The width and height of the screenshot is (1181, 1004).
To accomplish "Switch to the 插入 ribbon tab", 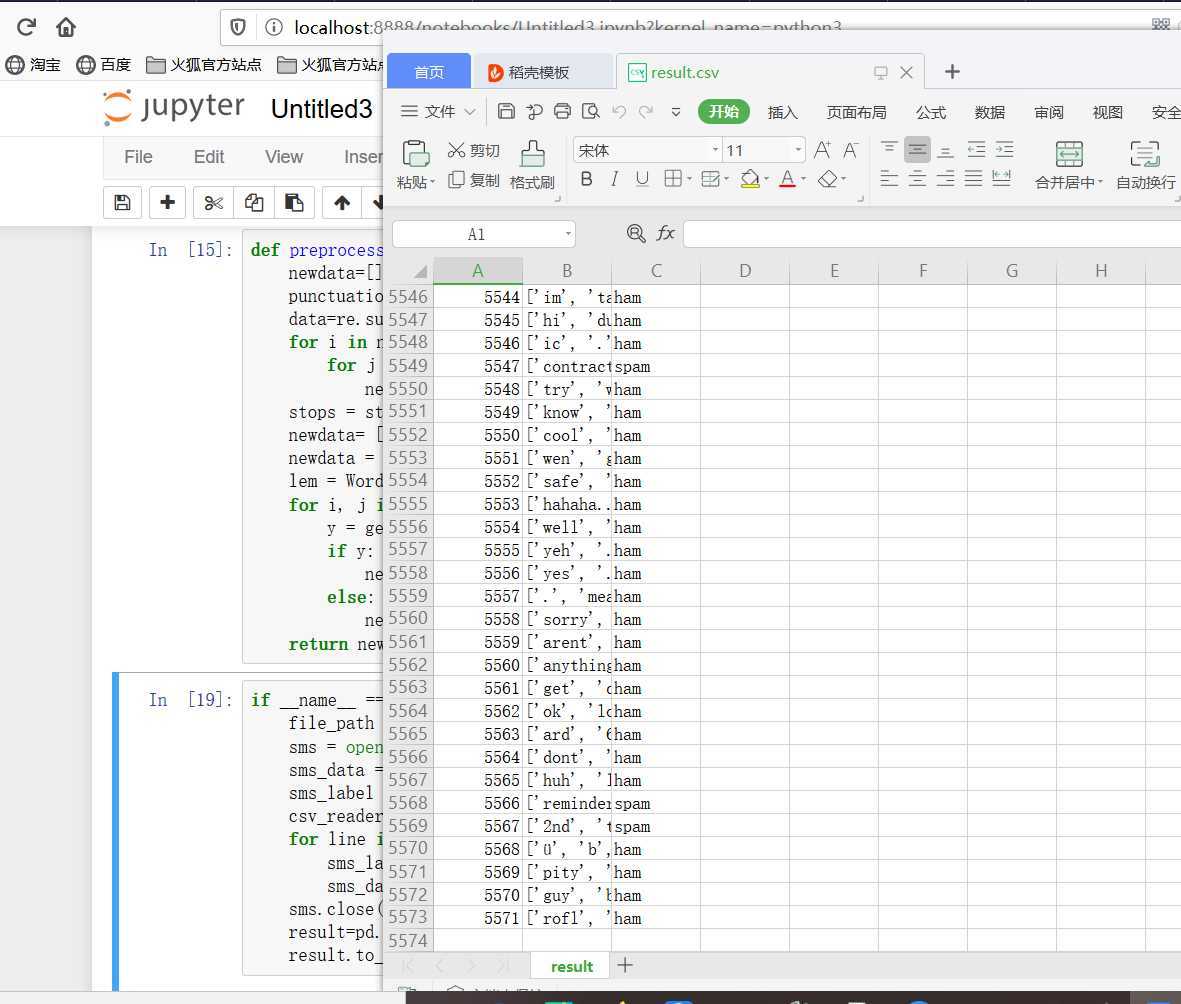I will click(782, 112).
